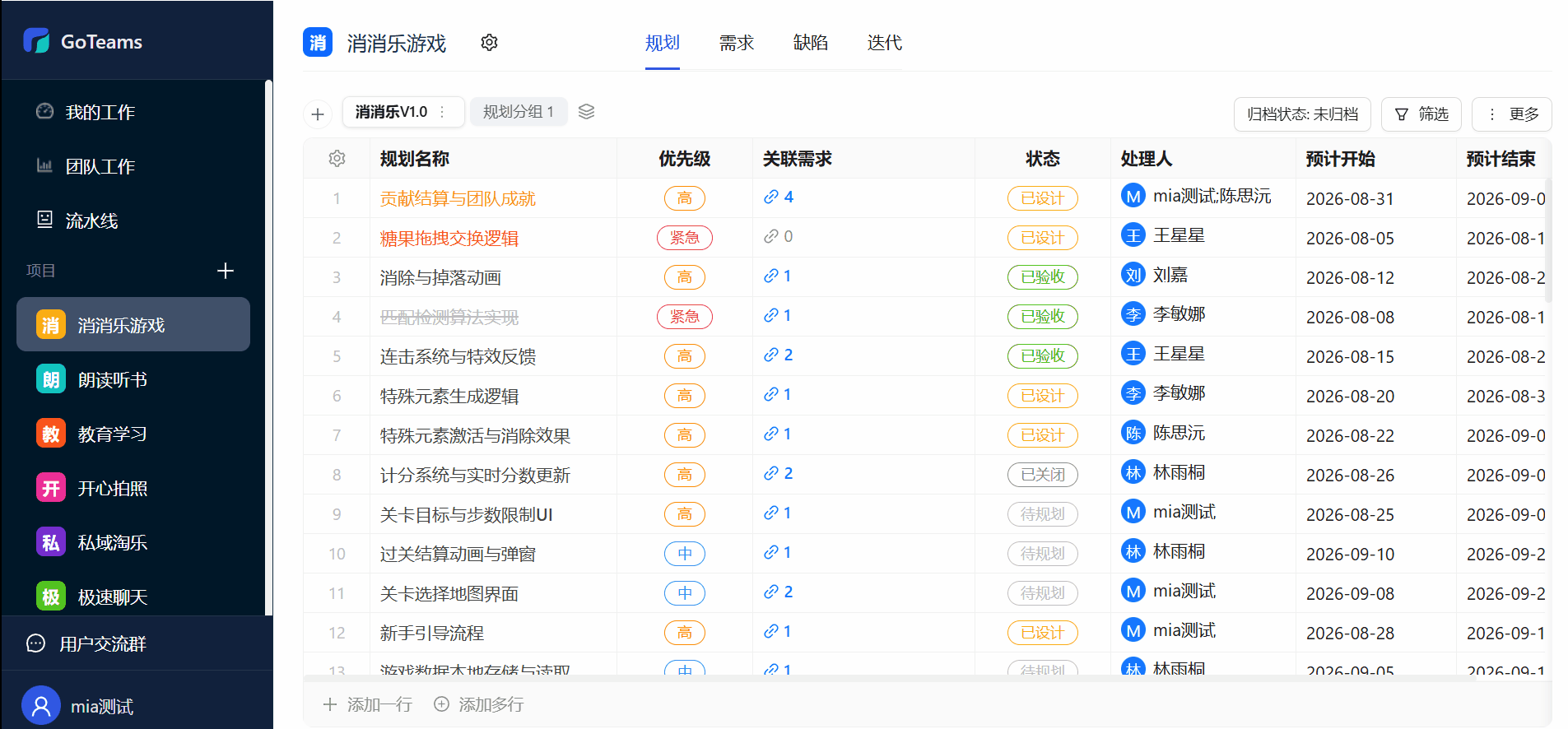Viewport: 1568px width, 729px height.
Task: Click the 规划名称 column header
Action: click(415, 159)
